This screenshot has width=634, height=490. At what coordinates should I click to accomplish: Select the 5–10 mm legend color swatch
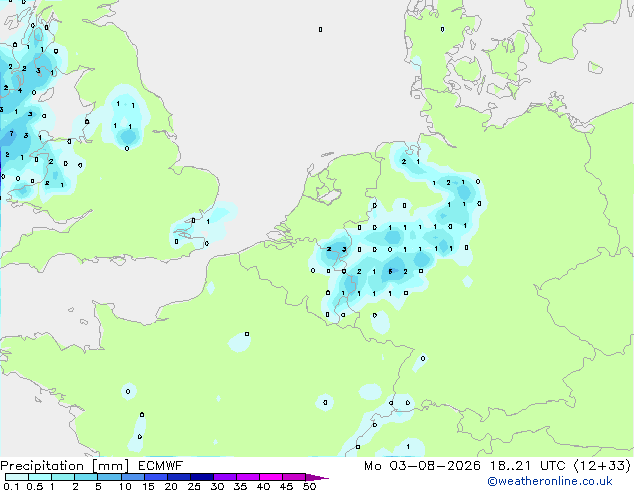pos(109,477)
